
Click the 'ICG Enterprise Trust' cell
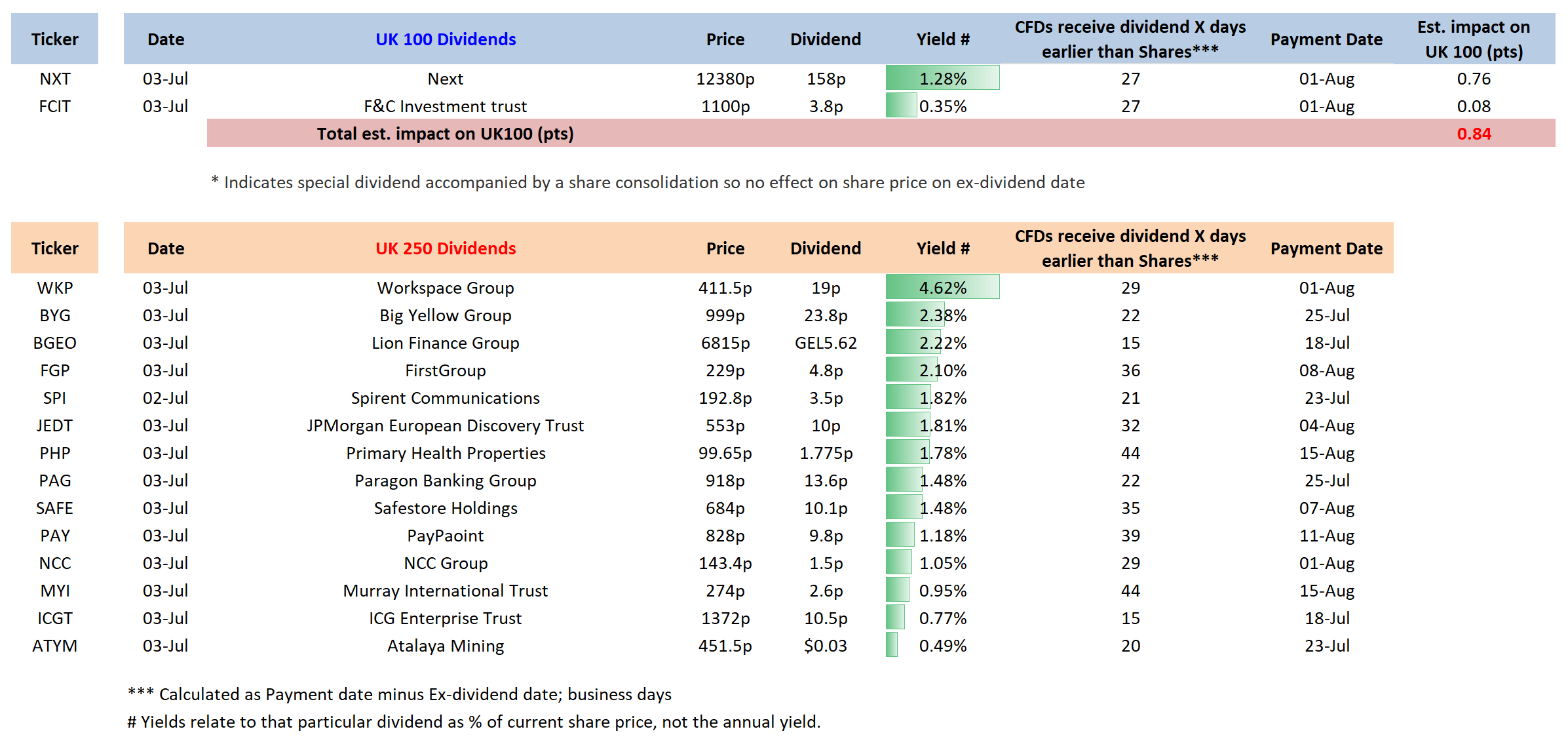[446, 618]
